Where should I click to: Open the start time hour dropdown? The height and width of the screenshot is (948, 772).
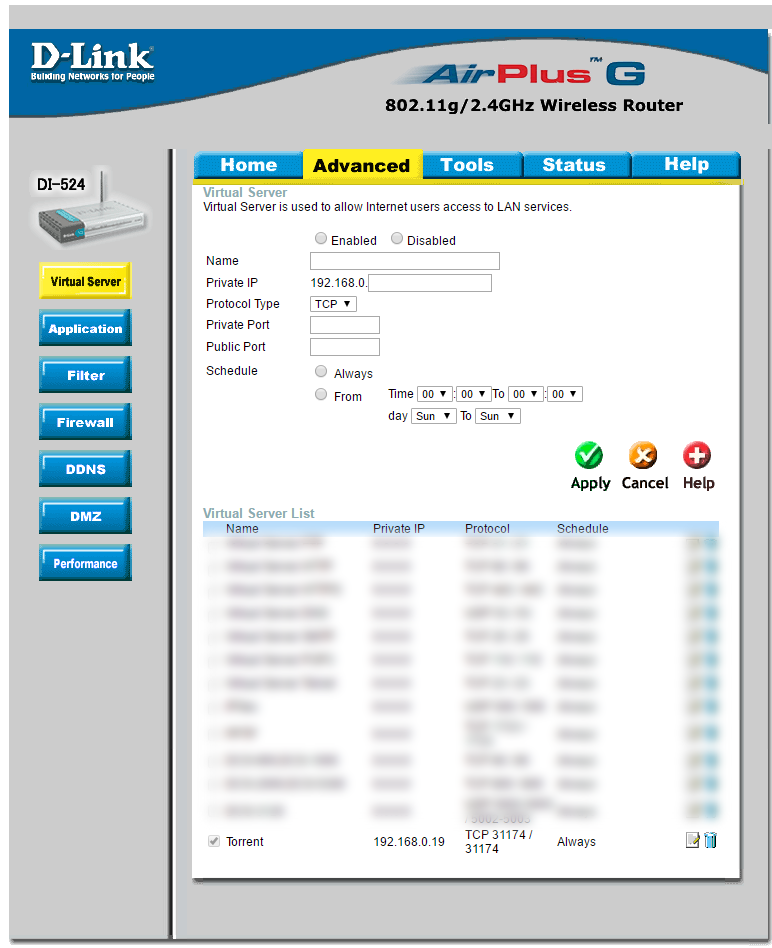pos(435,394)
